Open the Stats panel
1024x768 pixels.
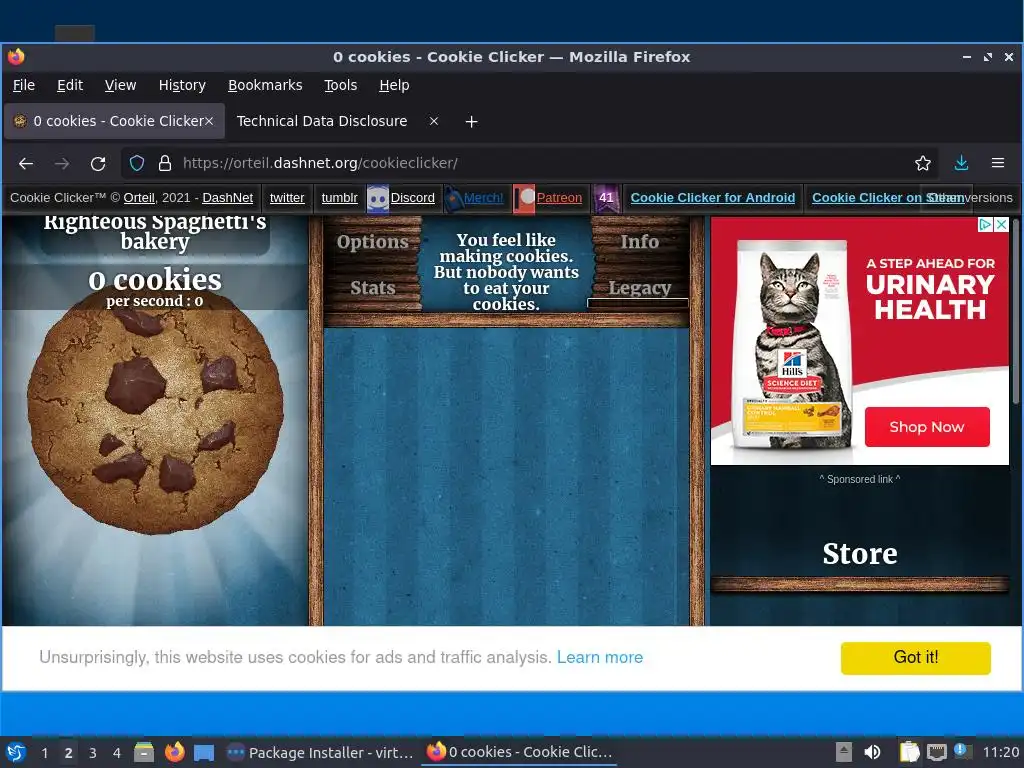pos(373,287)
